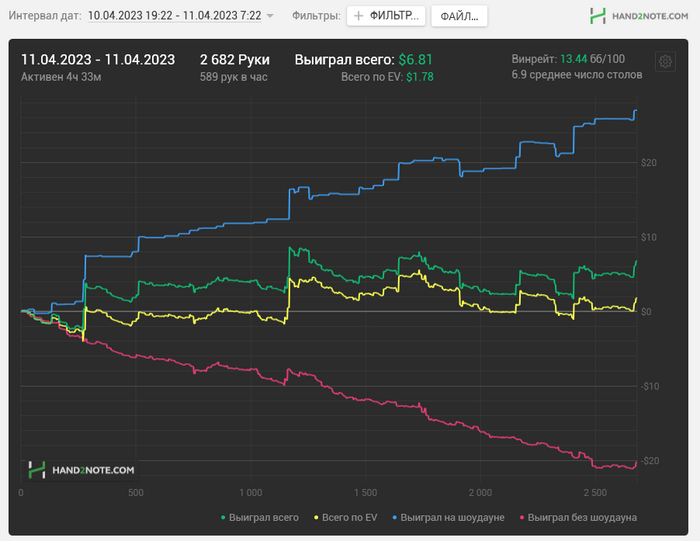Click the plus icon on the filter button

tap(358, 16)
